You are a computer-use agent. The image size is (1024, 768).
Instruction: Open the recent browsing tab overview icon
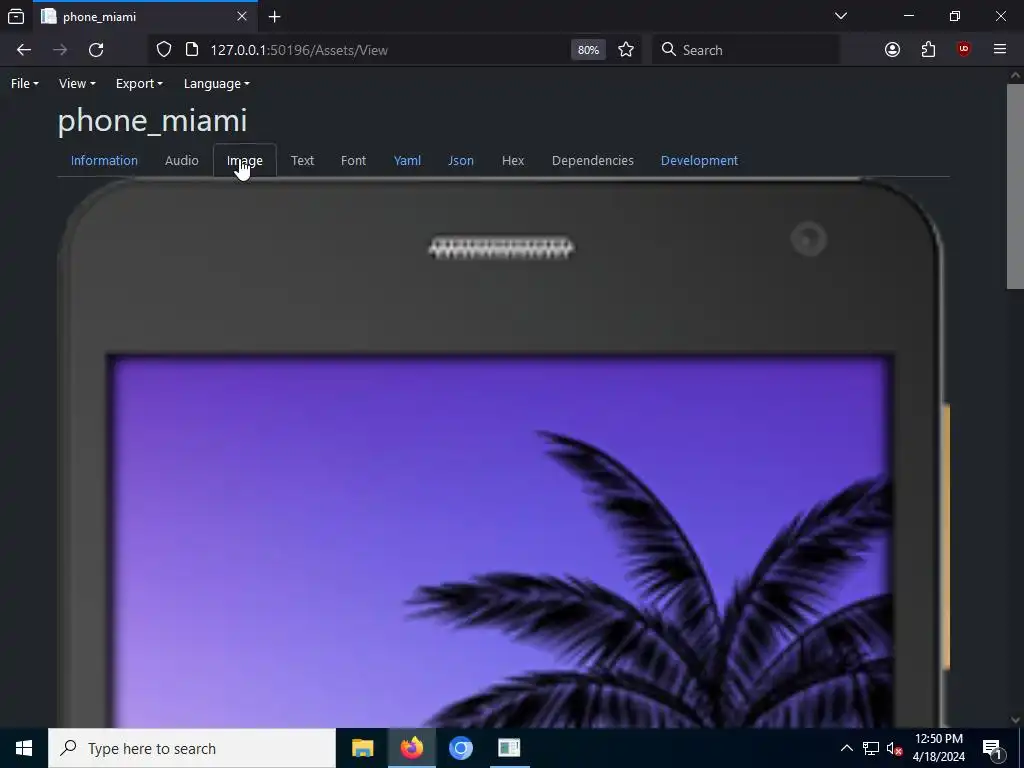tap(16, 16)
